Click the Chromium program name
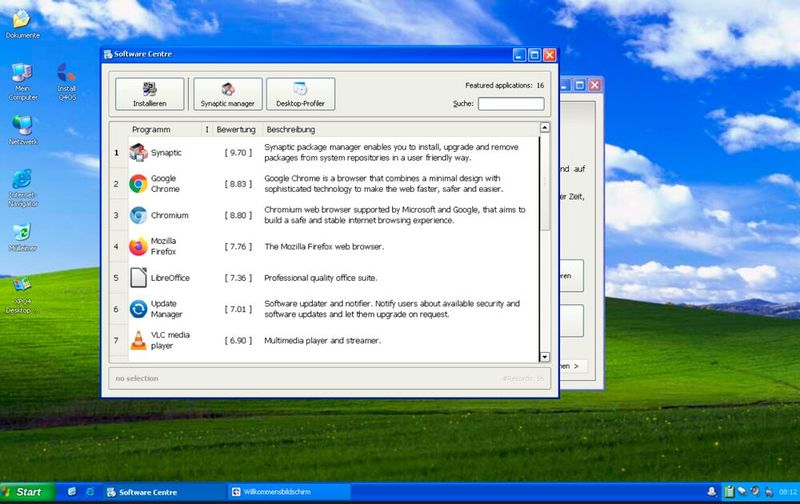The image size is (800, 504). point(169,215)
